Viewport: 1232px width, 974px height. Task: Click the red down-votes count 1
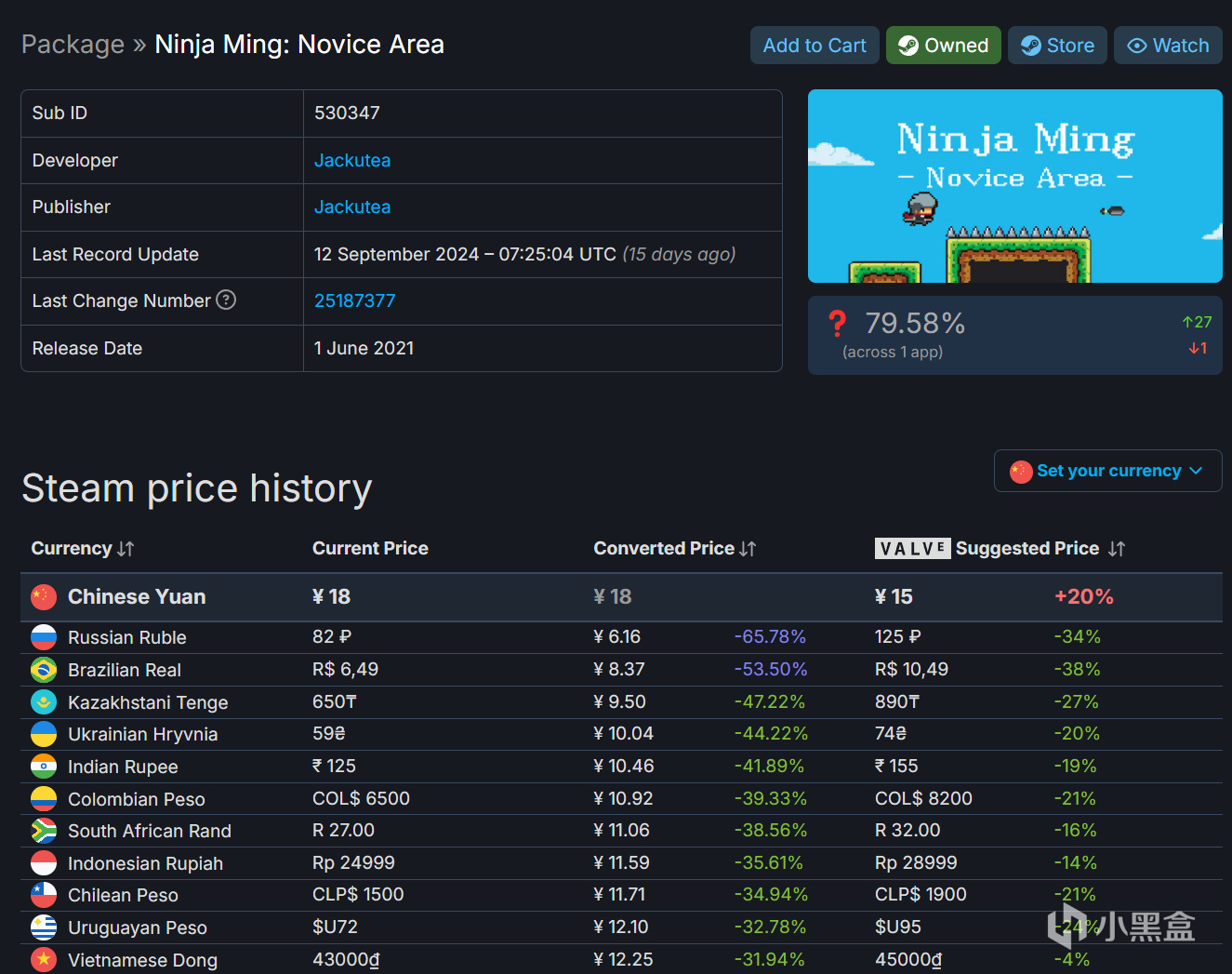click(1198, 348)
